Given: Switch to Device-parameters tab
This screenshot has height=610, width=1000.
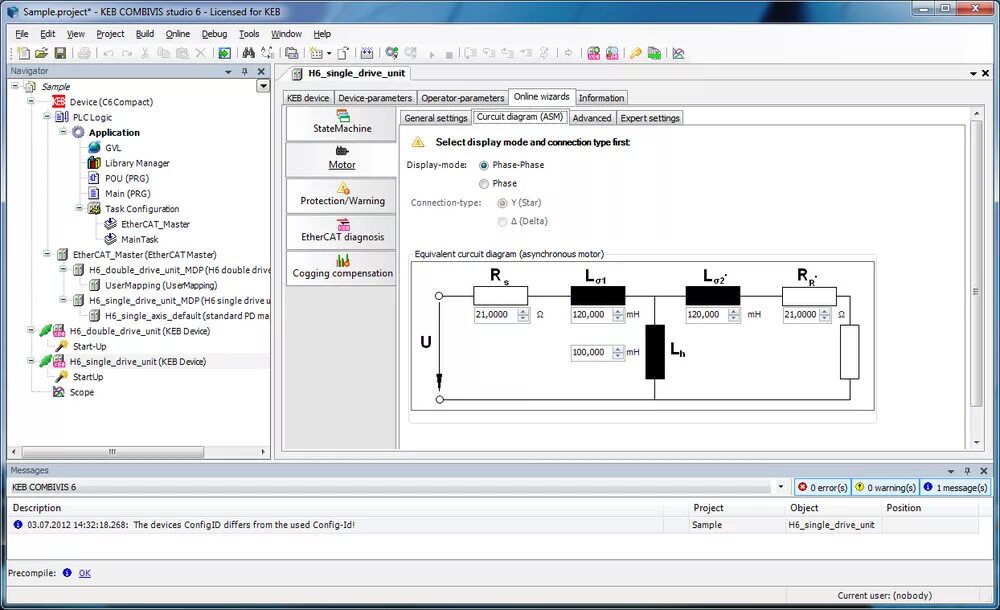Looking at the screenshot, I should coord(375,98).
